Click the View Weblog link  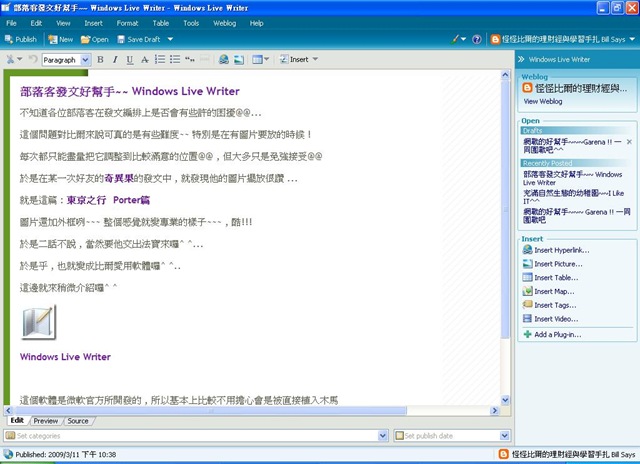pyautogui.click(x=543, y=102)
